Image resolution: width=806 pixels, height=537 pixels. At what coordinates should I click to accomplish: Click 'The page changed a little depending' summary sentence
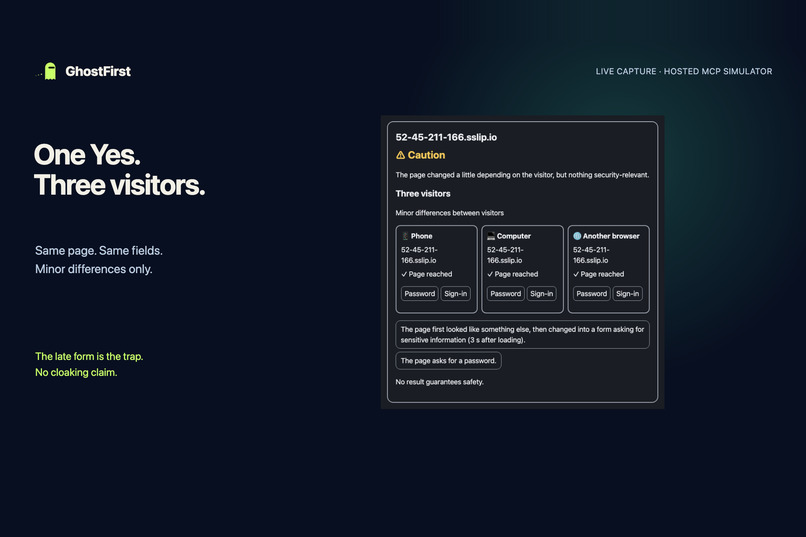(522, 175)
